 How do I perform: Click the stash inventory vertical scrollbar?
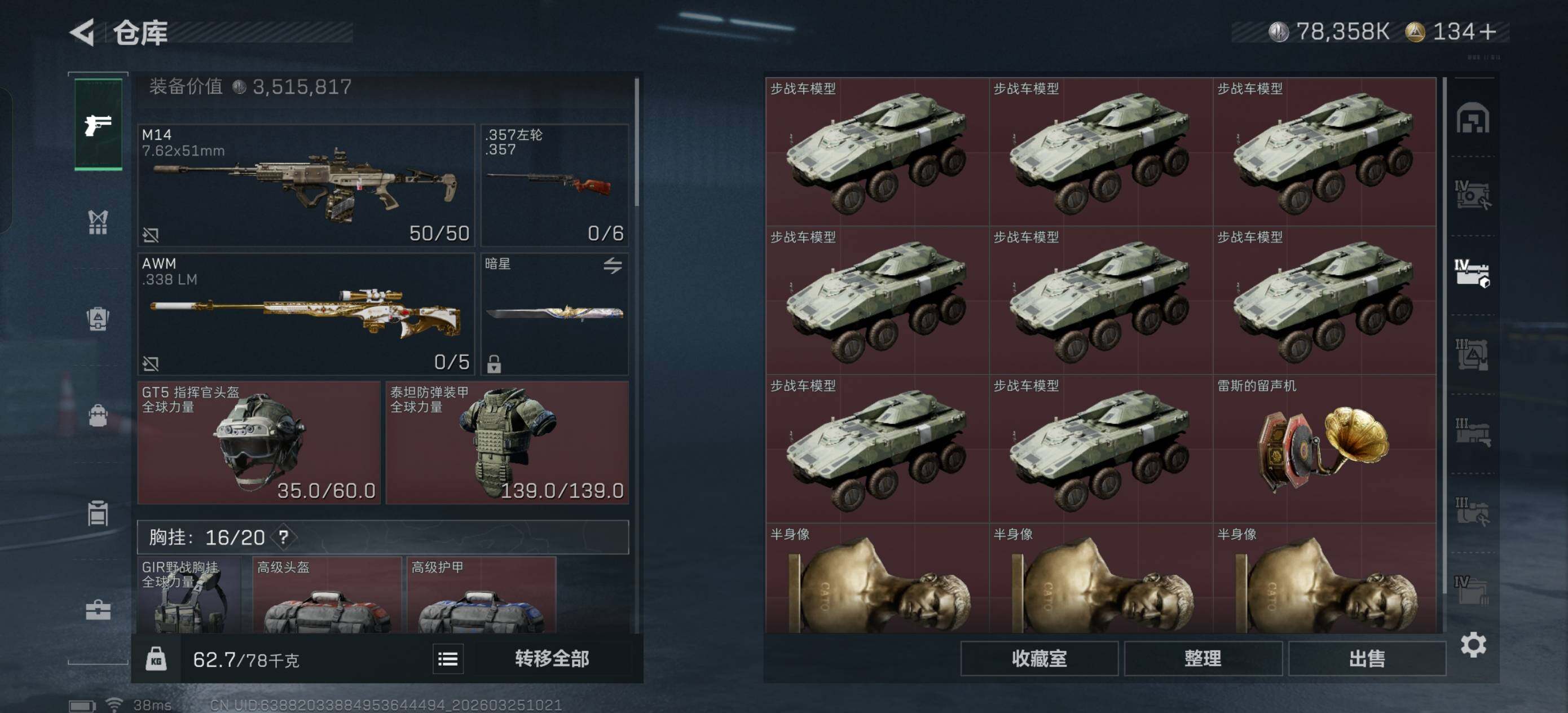click(x=1444, y=335)
